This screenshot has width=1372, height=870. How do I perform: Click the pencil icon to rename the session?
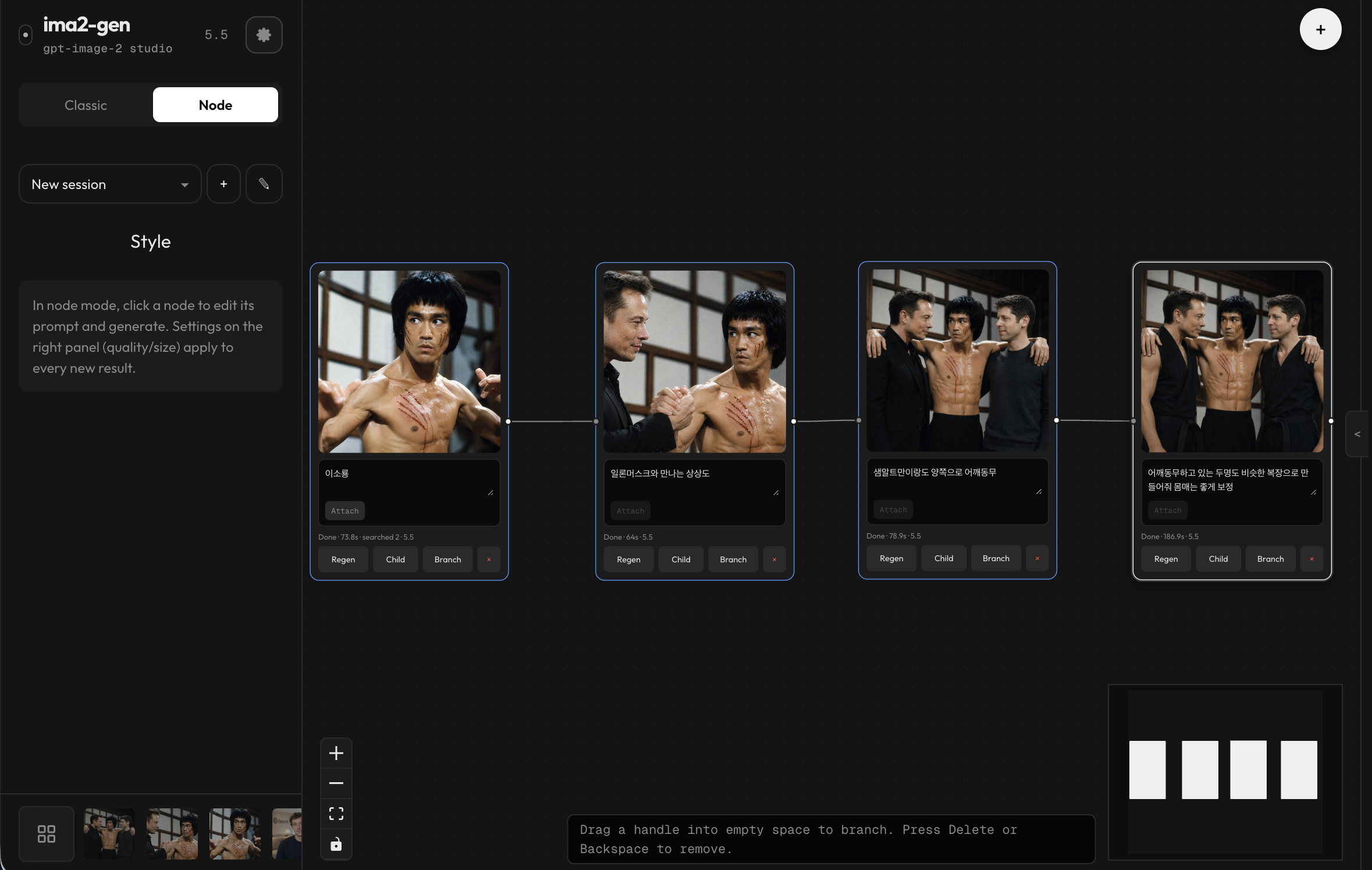pyautogui.click(x=264, y=184)
